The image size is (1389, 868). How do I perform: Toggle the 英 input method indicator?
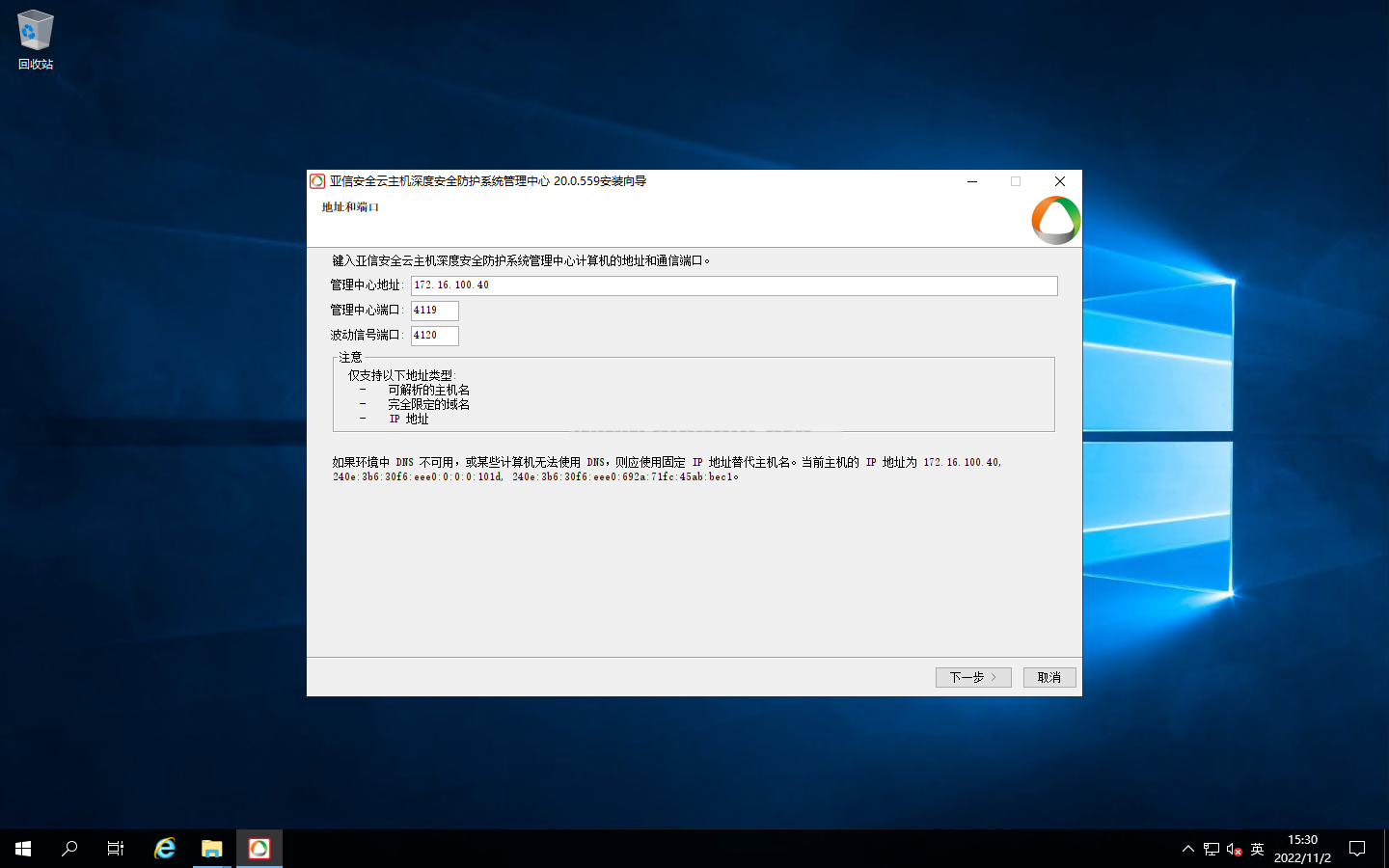pos(1257,849)
